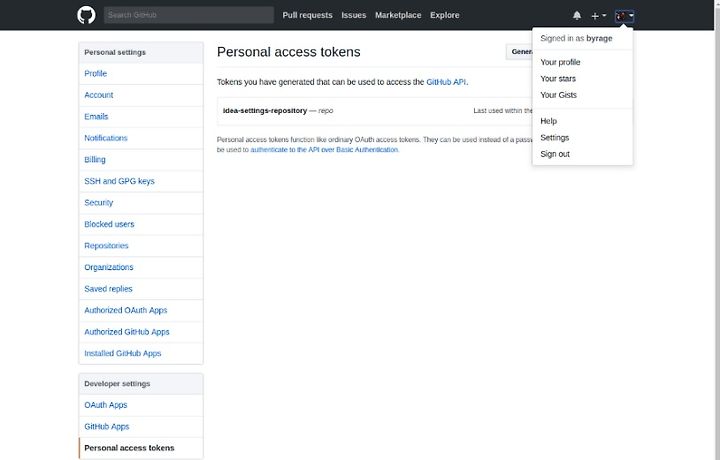Viewport: 720px width, 460px height.
Task: Open Repositories settings in sidebar
Action: pyautogui.click(x=141, y=246)
